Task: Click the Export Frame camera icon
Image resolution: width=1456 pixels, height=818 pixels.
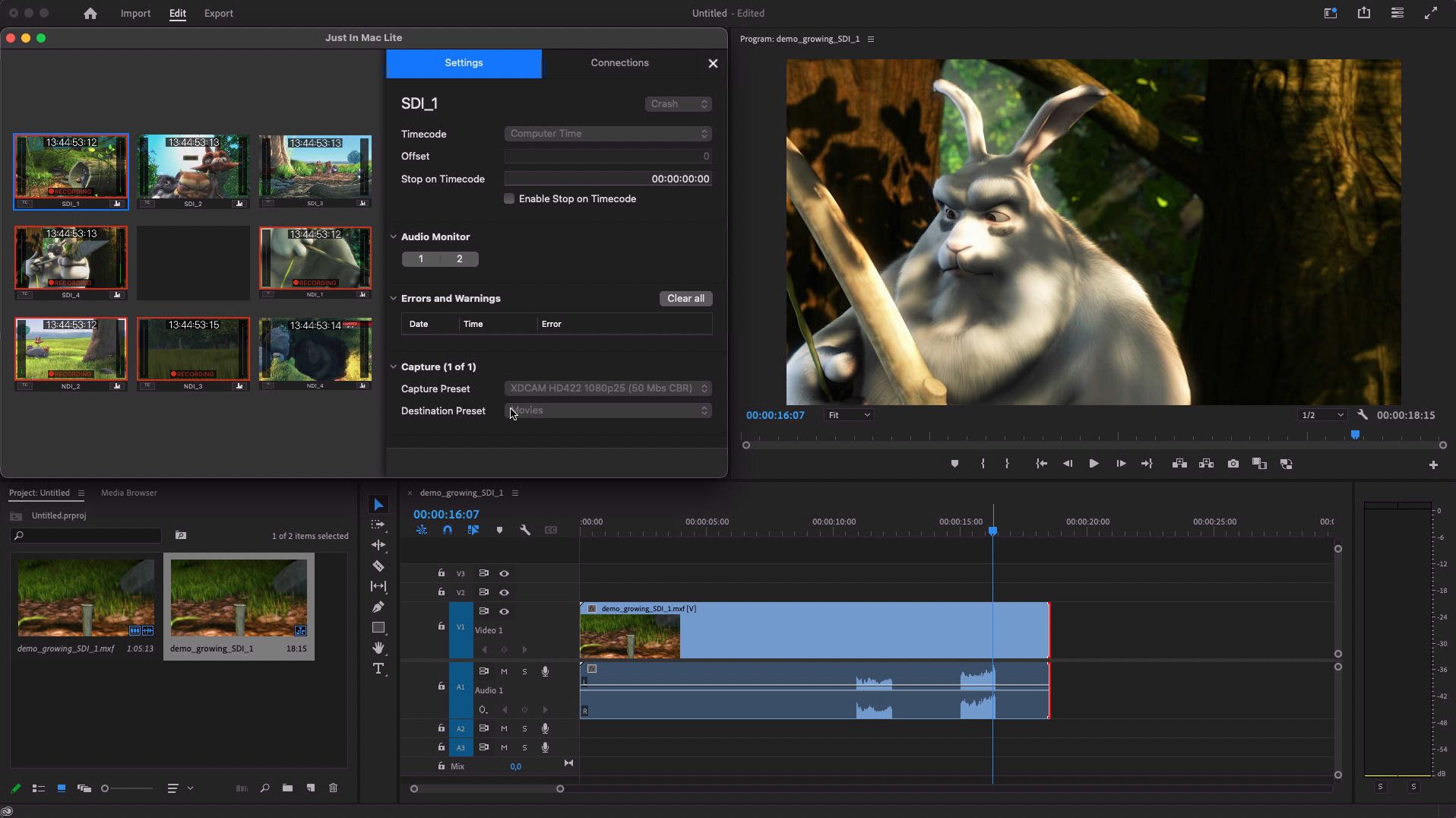Action: (x=1233, y=464)
